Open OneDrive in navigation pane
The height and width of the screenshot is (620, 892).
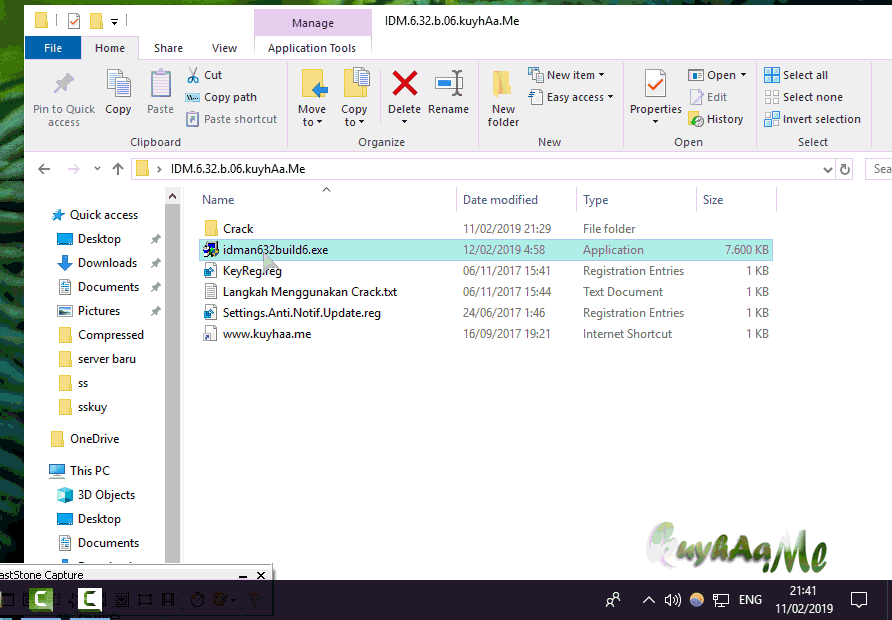(85, 439)
